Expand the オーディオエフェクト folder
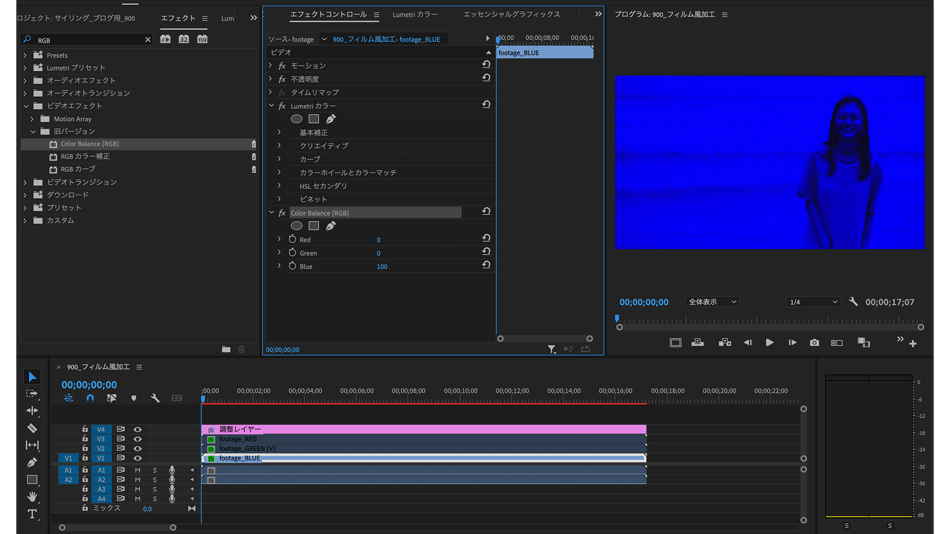This screenshot has height=534, width=950. (26, 80)
